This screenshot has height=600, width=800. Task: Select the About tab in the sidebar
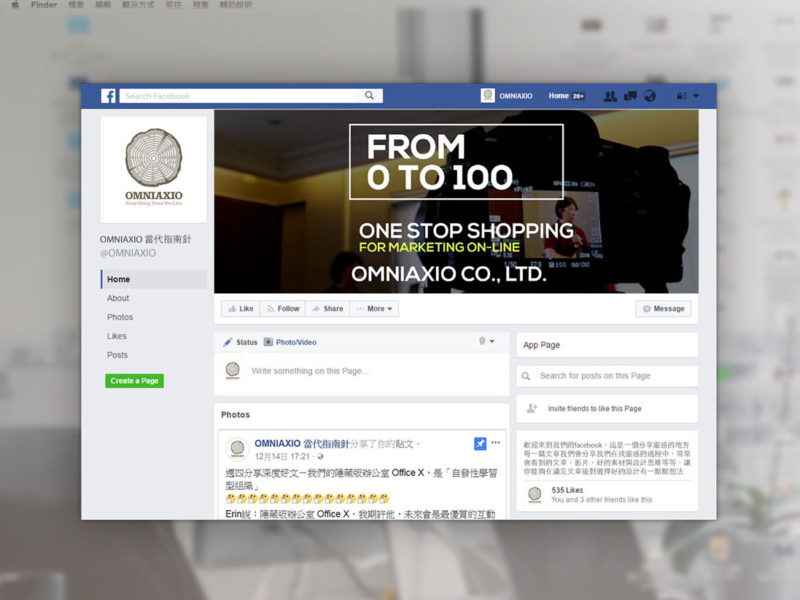118,298
